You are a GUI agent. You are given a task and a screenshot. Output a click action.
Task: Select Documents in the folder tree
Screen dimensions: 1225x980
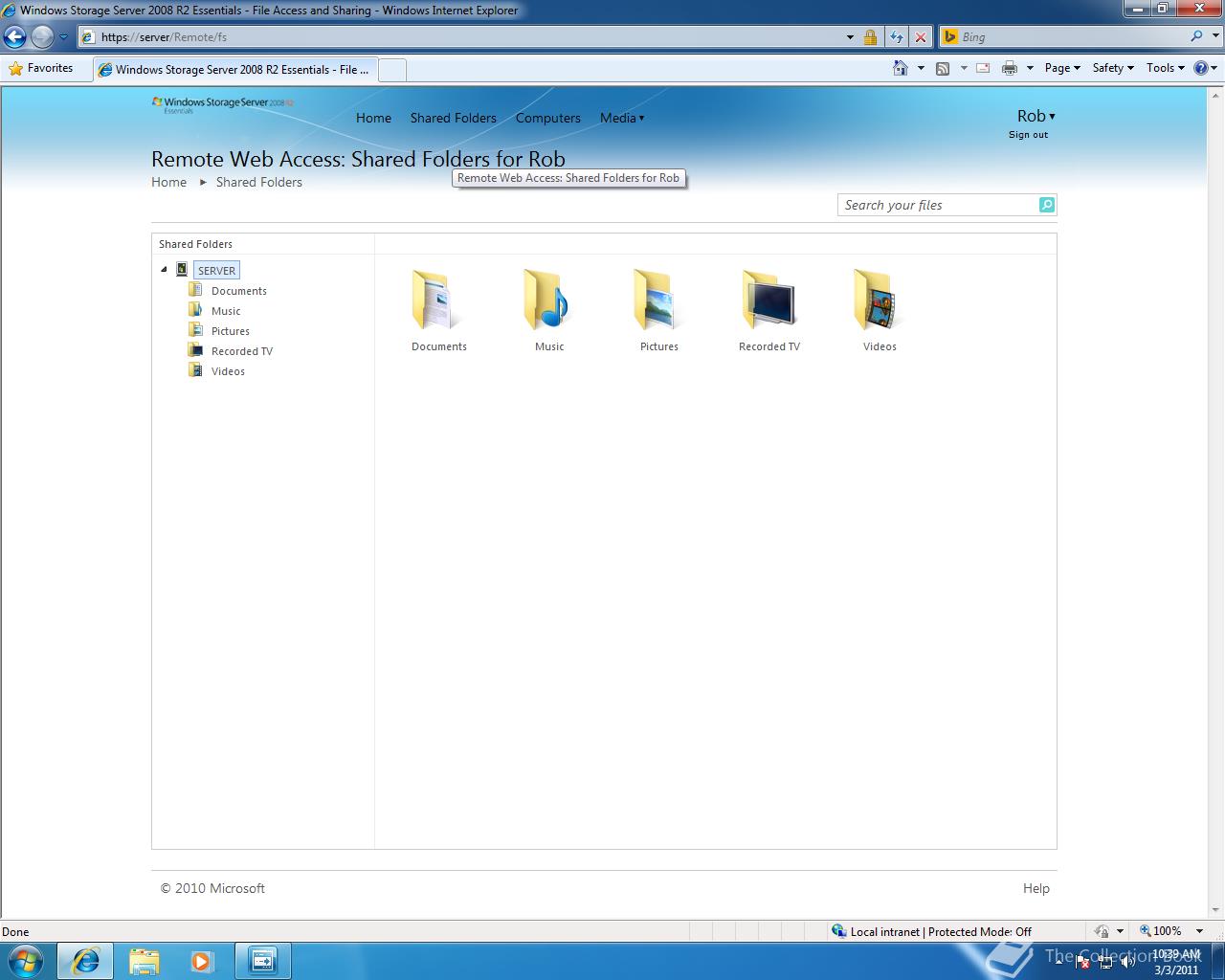click(x=238, y=291)
